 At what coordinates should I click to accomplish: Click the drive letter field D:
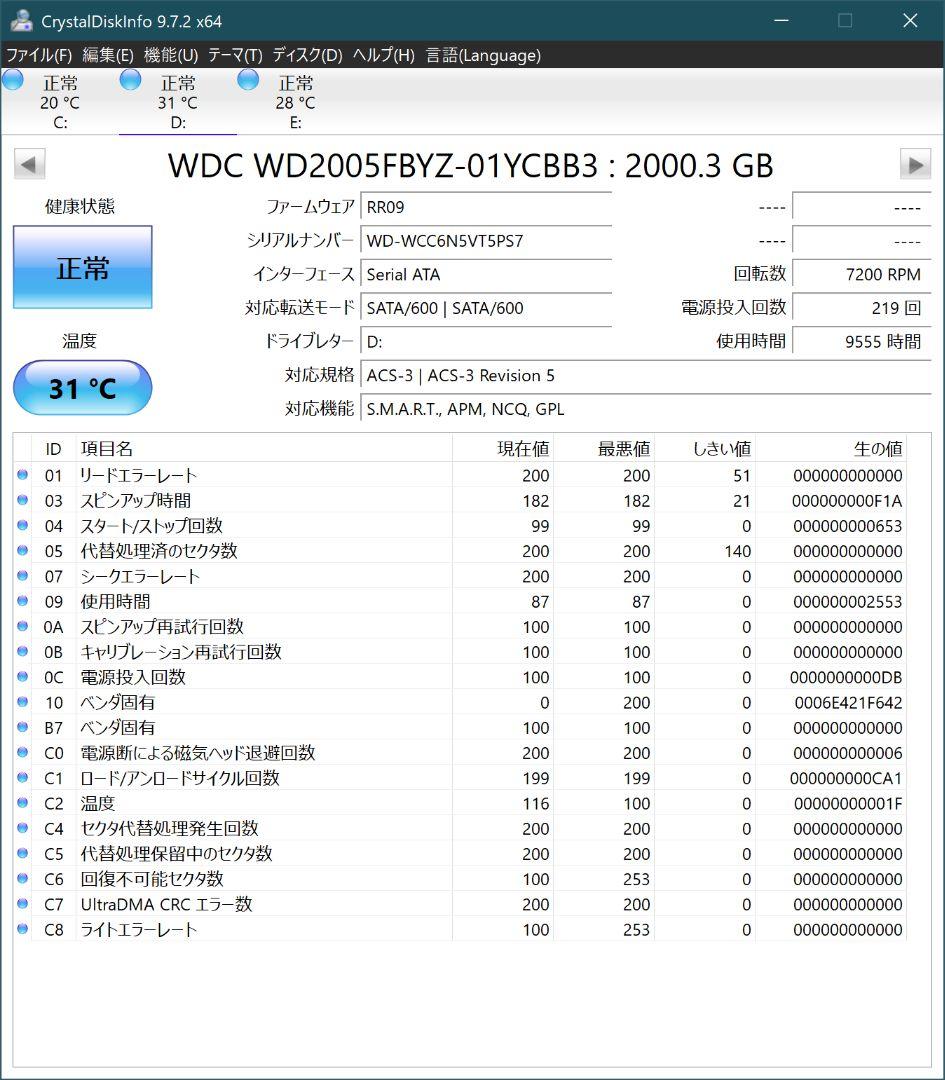(x=486, y=342)
